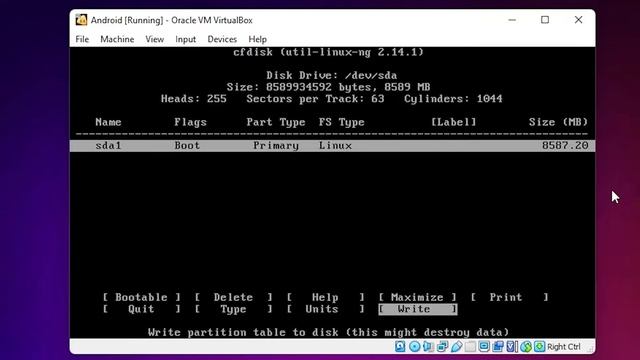Screen dimensions: 640x360
Task: Select the Type option in cfdisk
Action: click(233, 309)
